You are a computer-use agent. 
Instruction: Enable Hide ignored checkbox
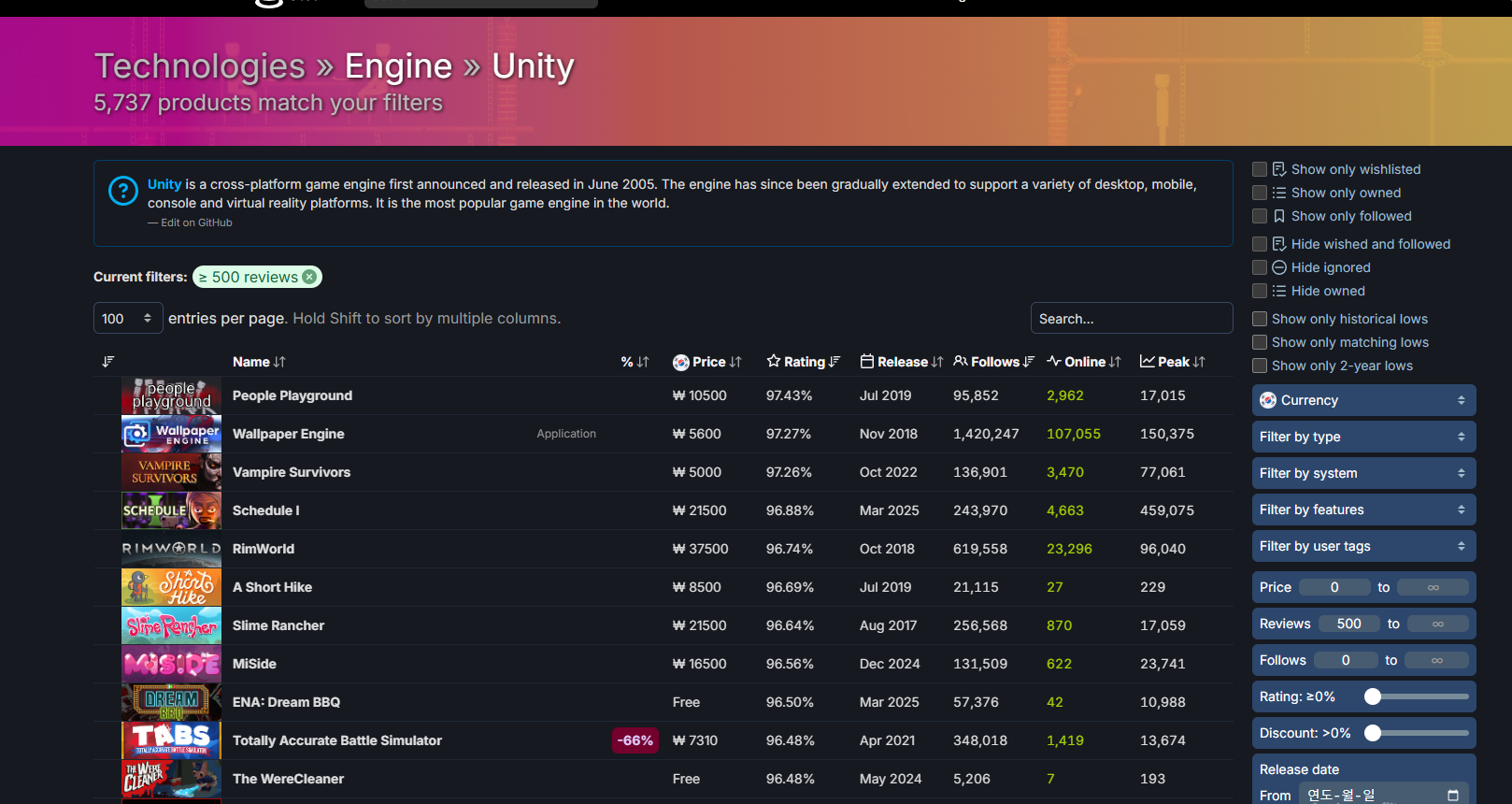tap(1260, 267)
